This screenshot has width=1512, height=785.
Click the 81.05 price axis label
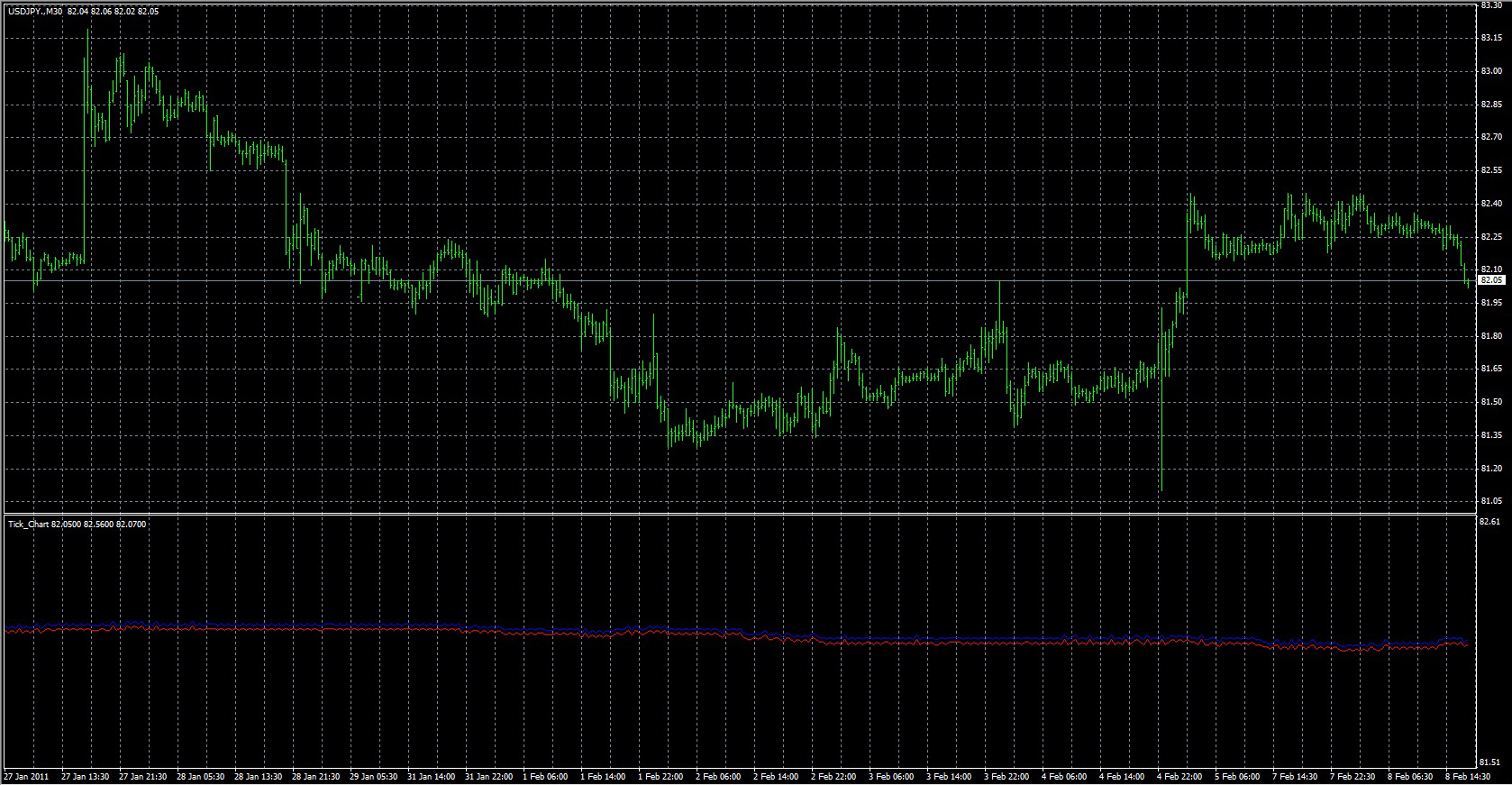point(1491,501)
